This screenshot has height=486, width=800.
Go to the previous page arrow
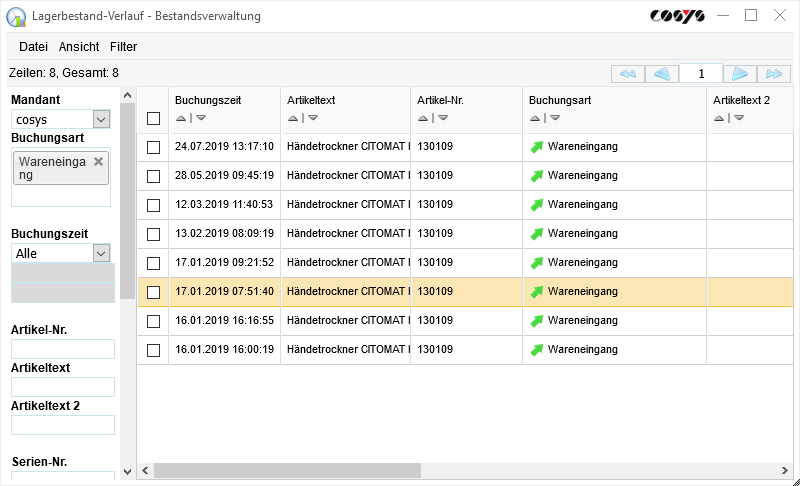(661, 74)
